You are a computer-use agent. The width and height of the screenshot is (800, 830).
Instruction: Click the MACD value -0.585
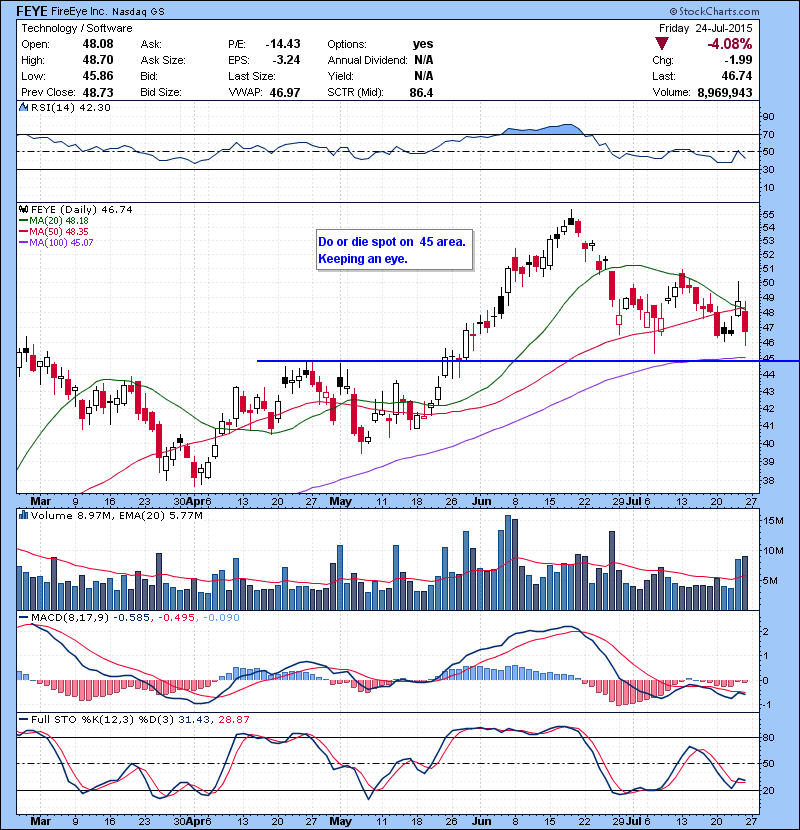[x=131, y=618]
